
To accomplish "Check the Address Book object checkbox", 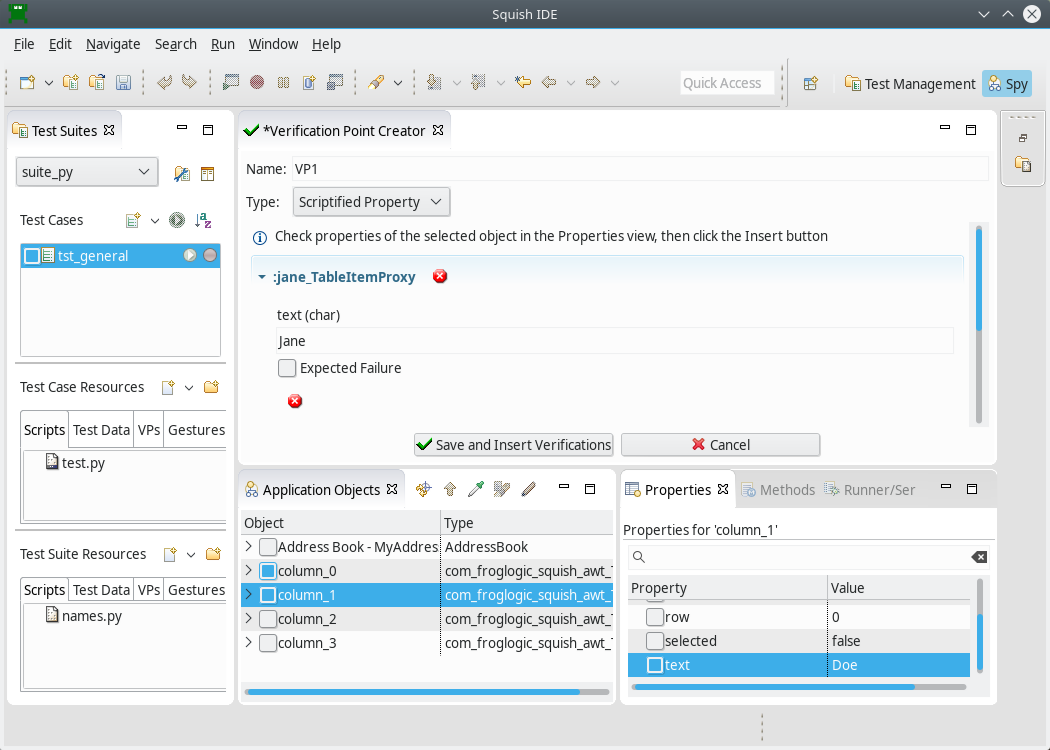I will pos(268,547).
